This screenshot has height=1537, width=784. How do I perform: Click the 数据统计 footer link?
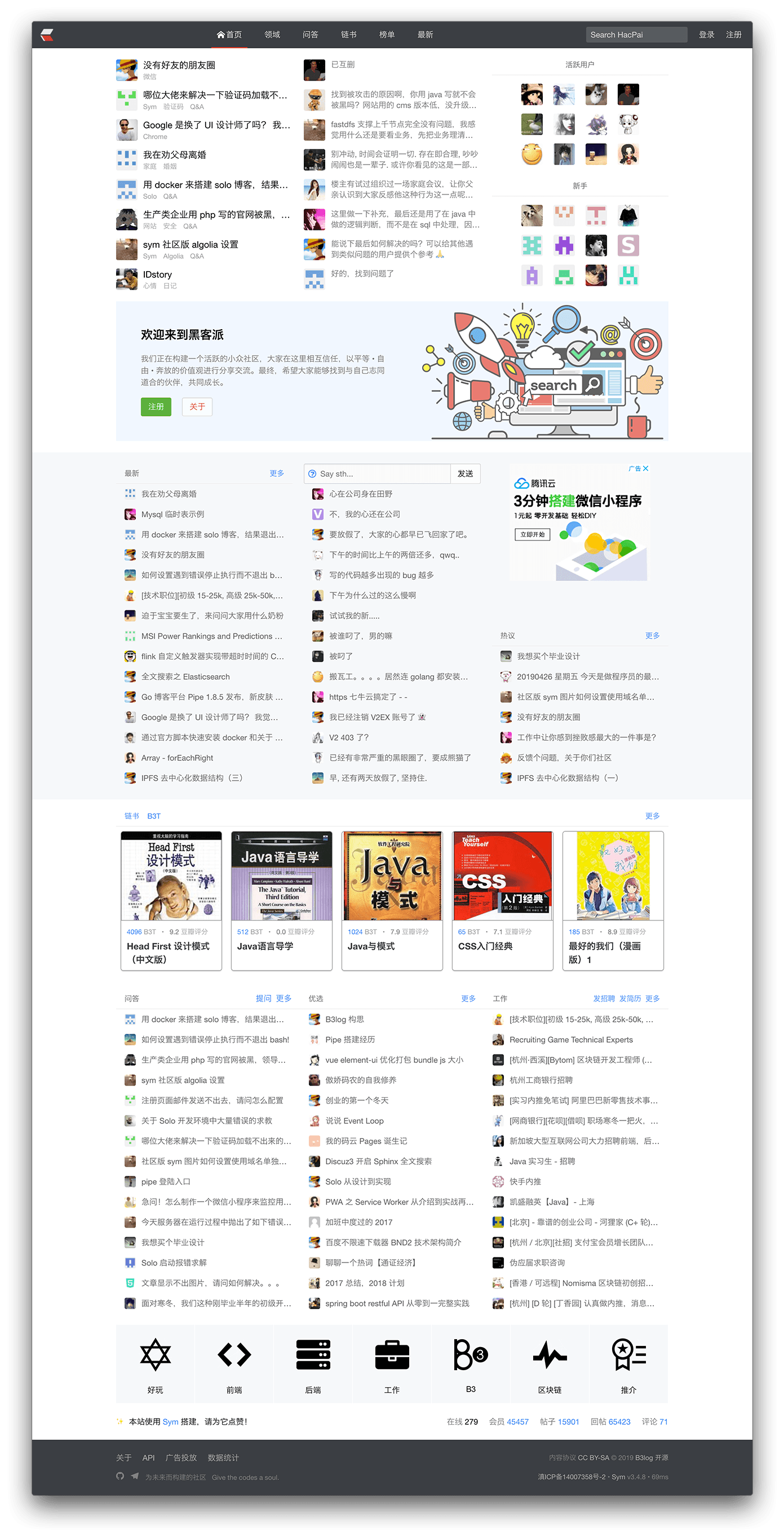point(223,1458)
